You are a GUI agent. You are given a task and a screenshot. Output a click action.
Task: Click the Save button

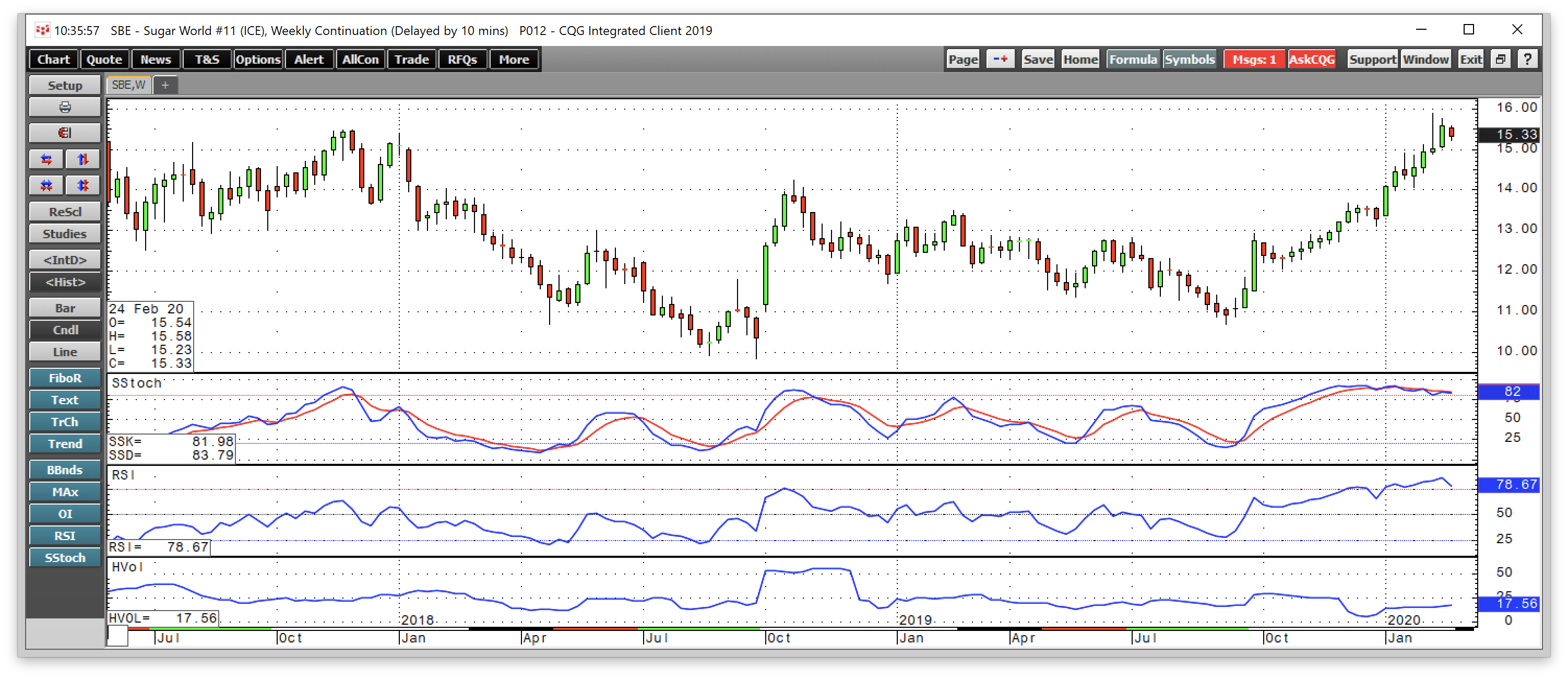coord(1038,60)
